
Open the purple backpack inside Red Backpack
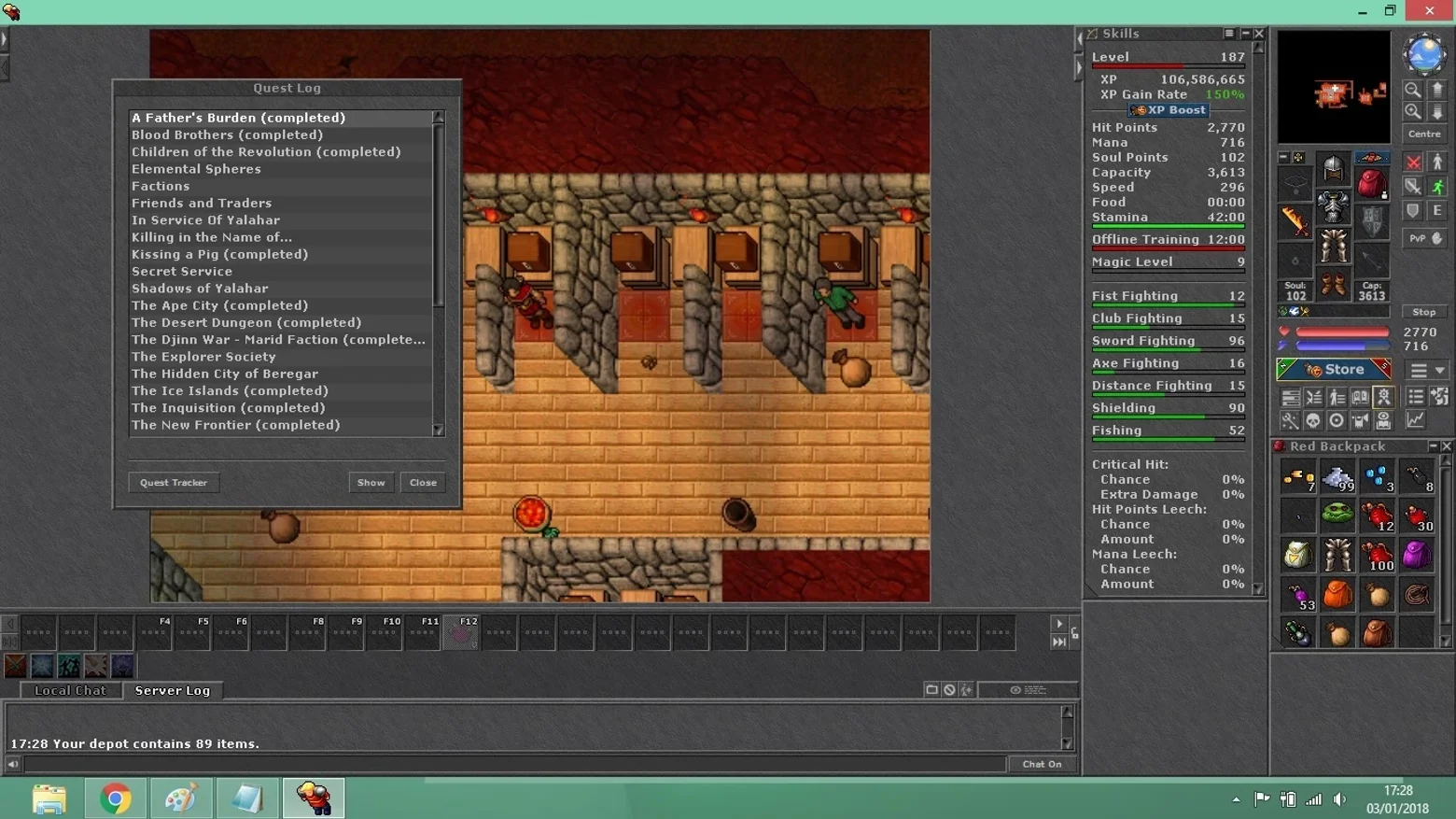[x=1416, y=555]
